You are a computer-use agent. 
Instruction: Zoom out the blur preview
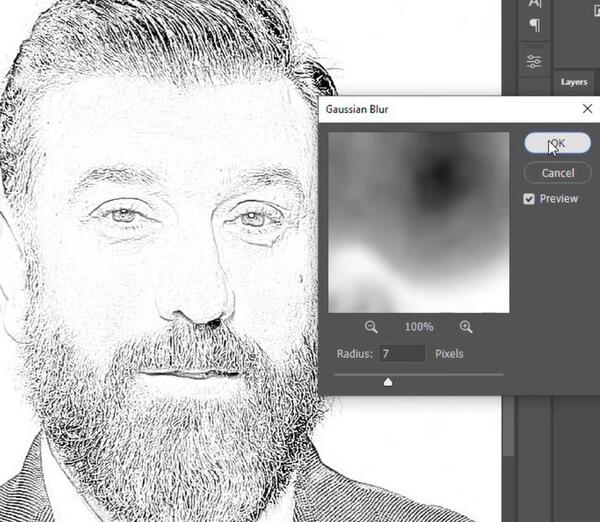371,327
